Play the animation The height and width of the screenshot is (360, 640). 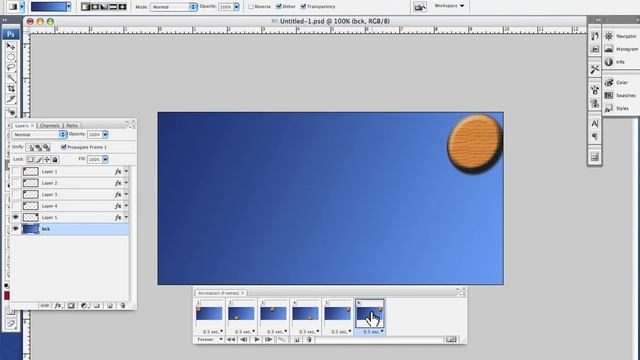(257, 339)
